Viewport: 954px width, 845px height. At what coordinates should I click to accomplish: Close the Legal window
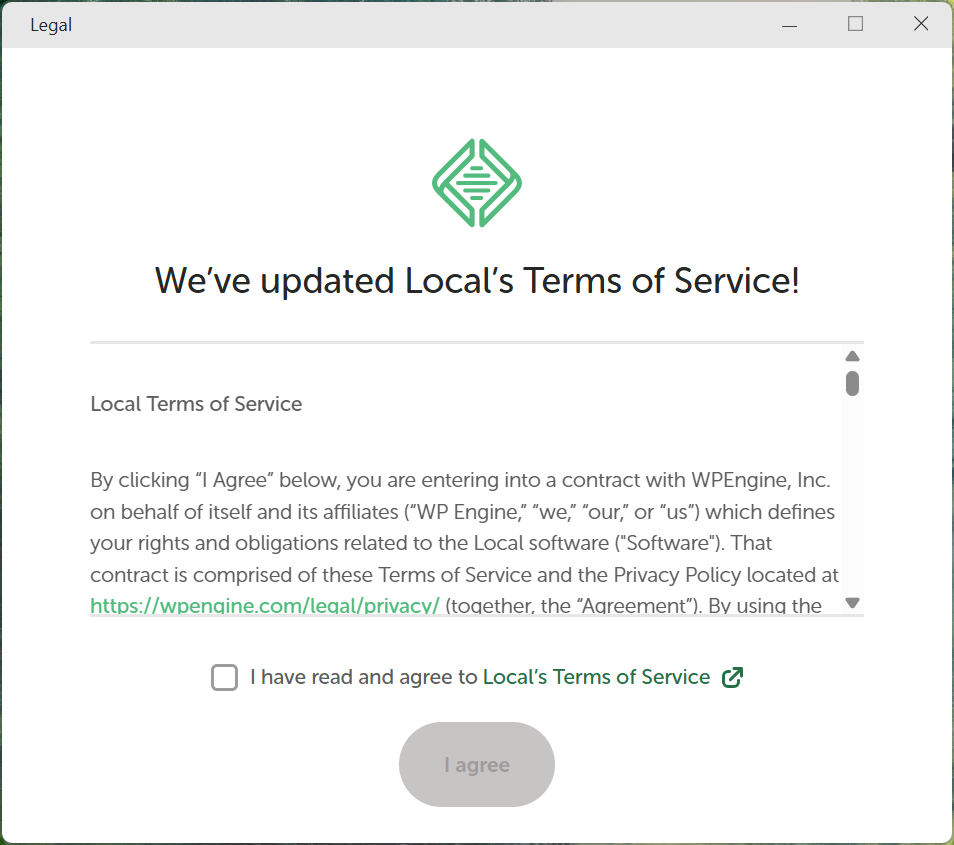click(921, 24)
